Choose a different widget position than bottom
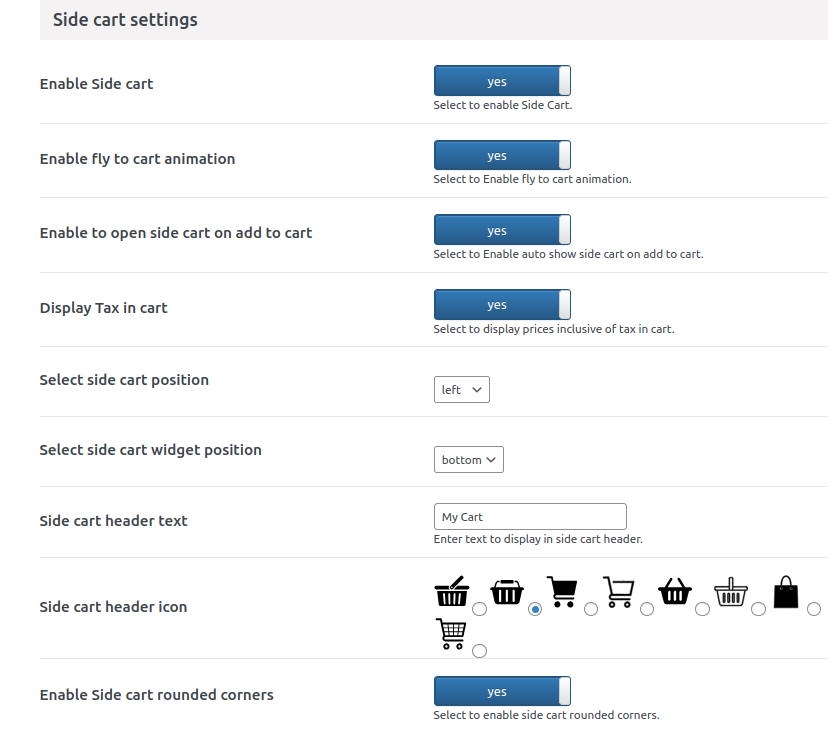The height and width of the screenshot is (730, 840). pyautogui.click(x=468, y=459)
